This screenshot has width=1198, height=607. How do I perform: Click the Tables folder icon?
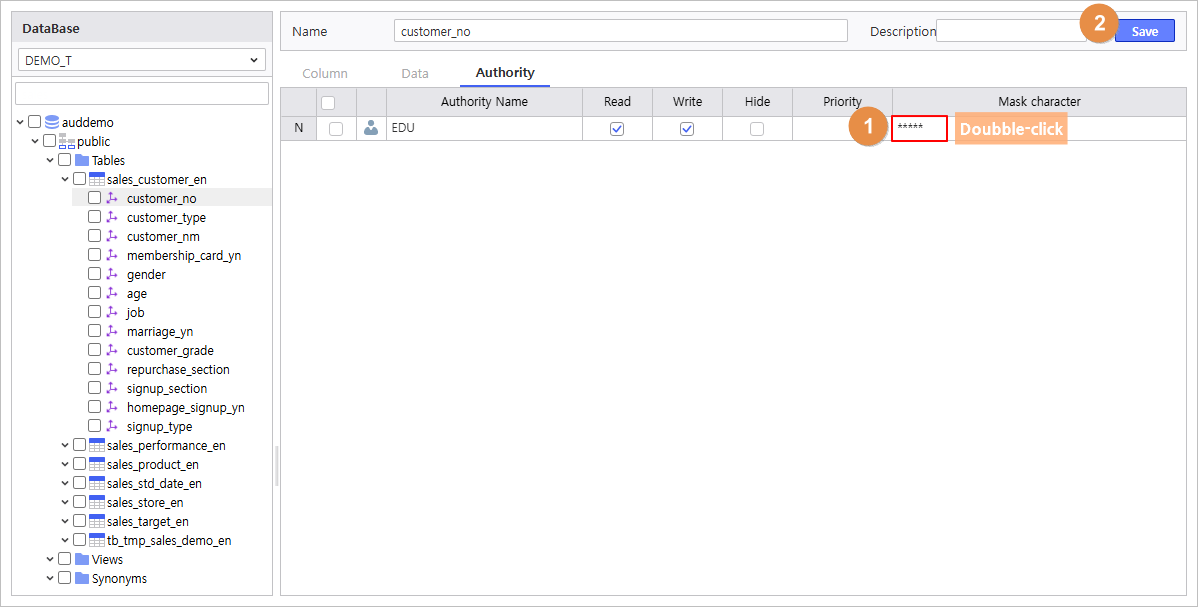click(82, 160)
